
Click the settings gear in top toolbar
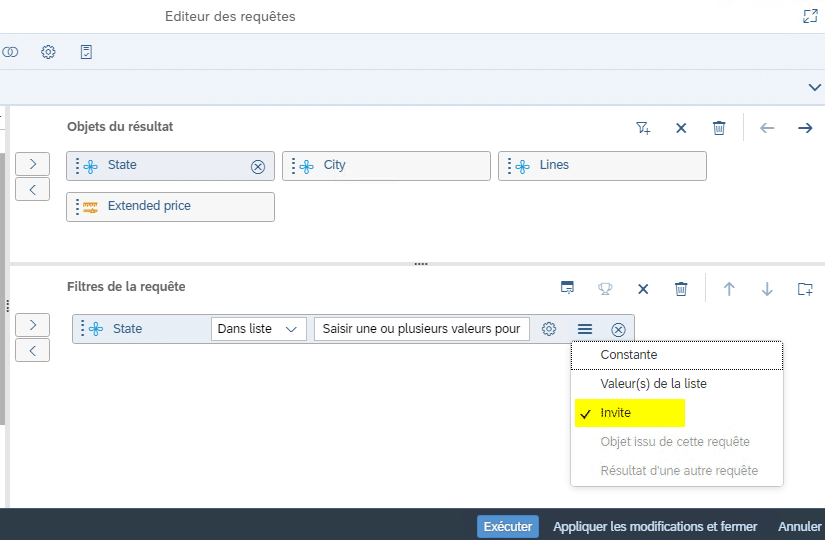tap(48, 52)
